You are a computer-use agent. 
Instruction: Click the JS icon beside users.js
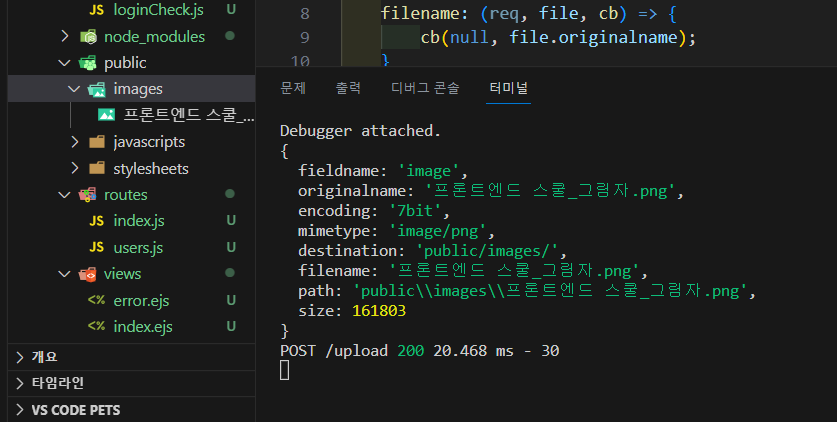pyautogui.click(x=97, y=248)
